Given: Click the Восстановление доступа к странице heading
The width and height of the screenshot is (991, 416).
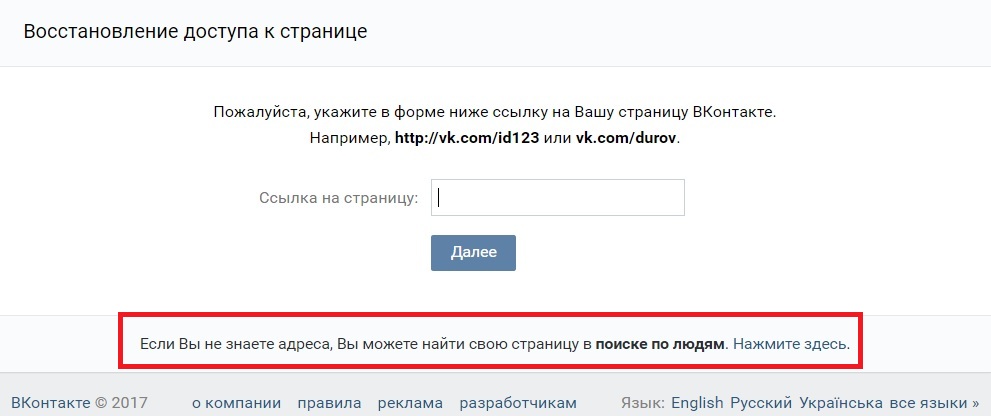Looking at the screenshot, I should pyautogui.click(x=195, y=32).
